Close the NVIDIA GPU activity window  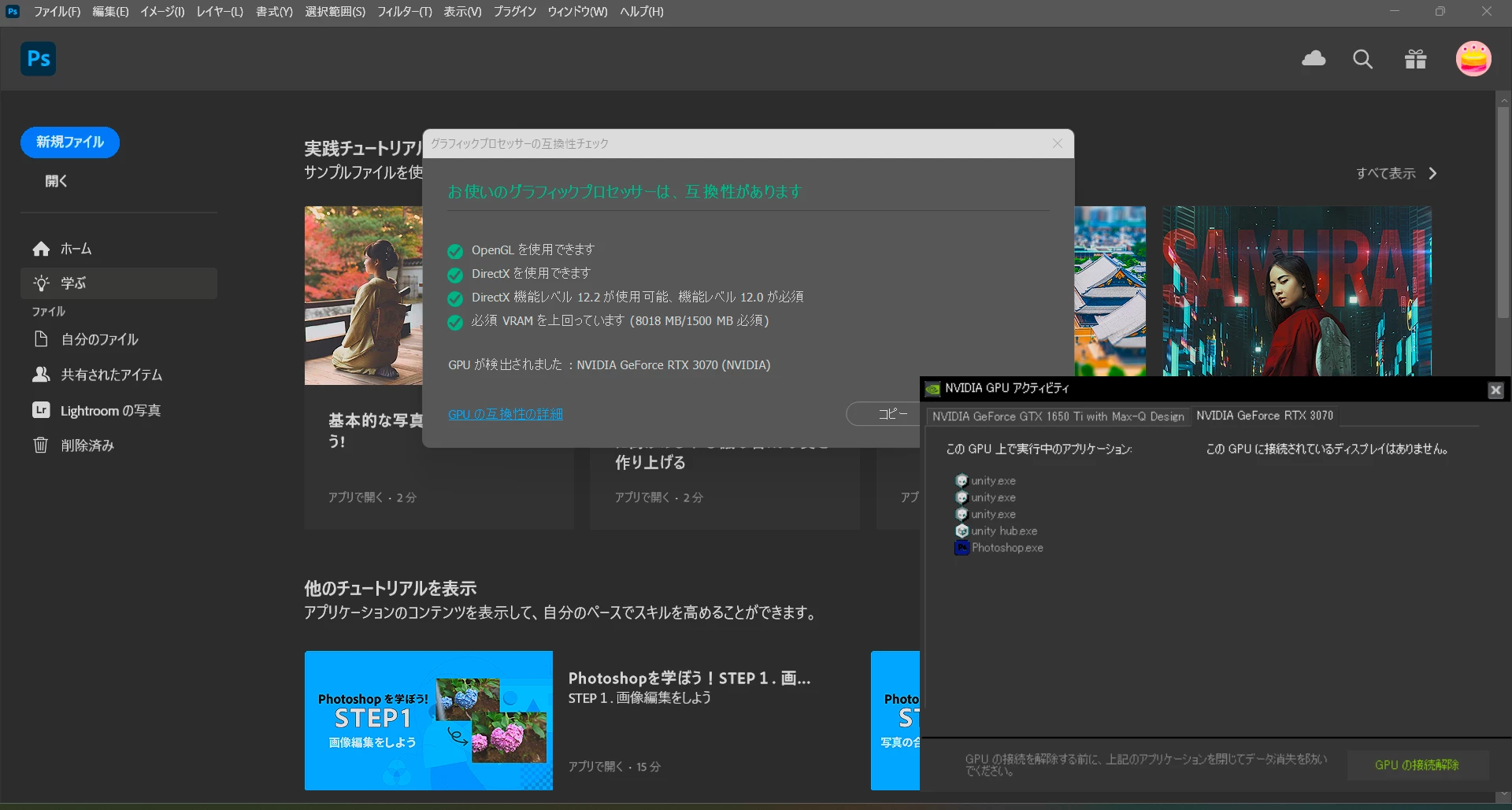[x=1495, y=390]
